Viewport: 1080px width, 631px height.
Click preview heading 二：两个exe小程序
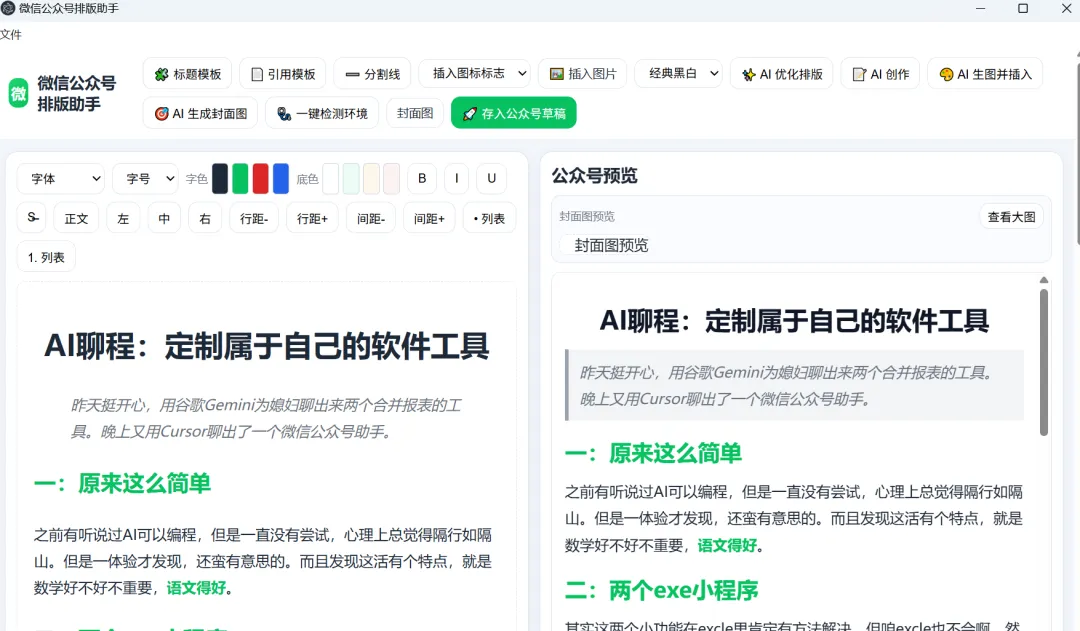661,590
